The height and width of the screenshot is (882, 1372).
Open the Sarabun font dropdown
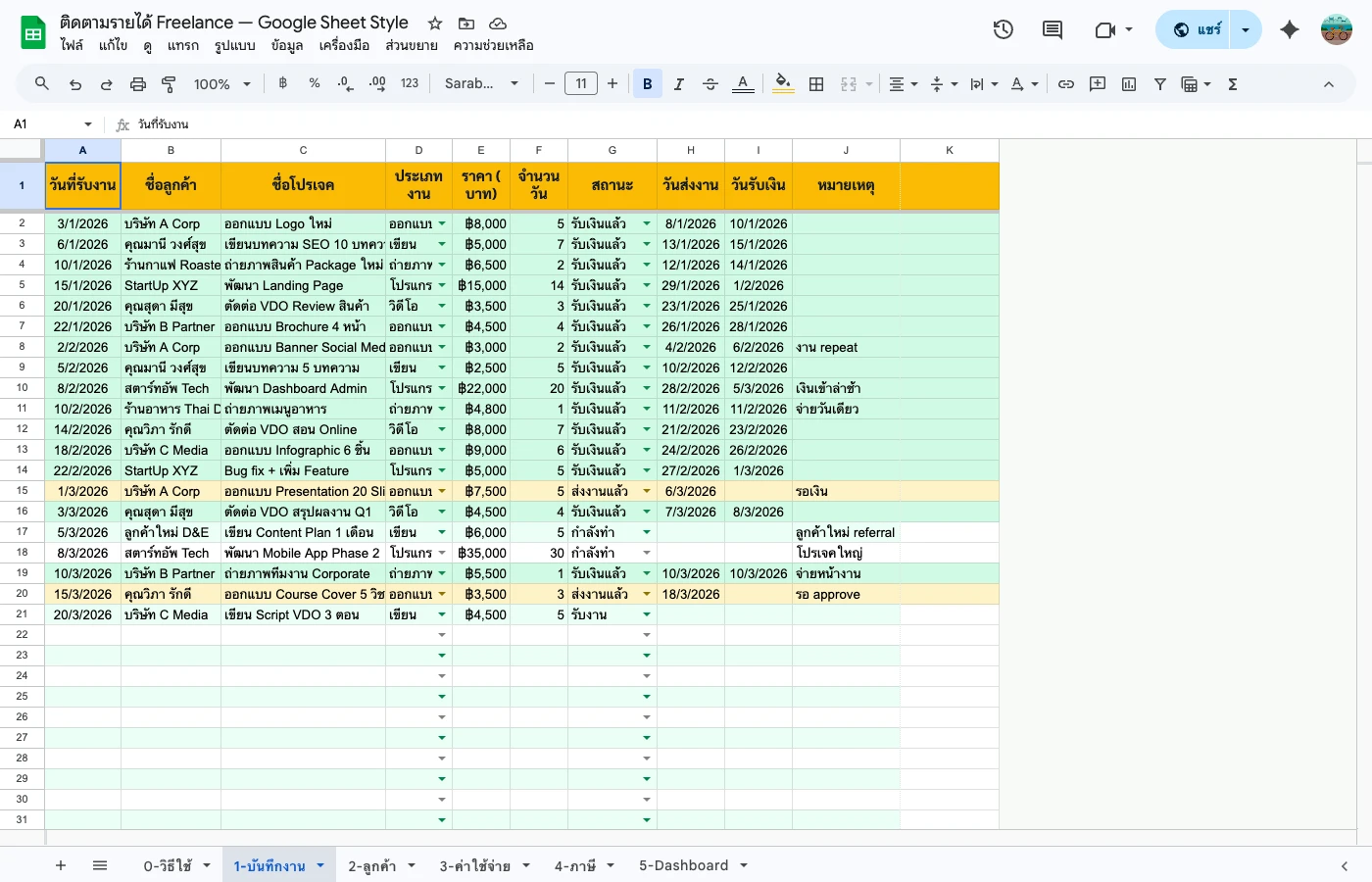click(x=480, y=84)
